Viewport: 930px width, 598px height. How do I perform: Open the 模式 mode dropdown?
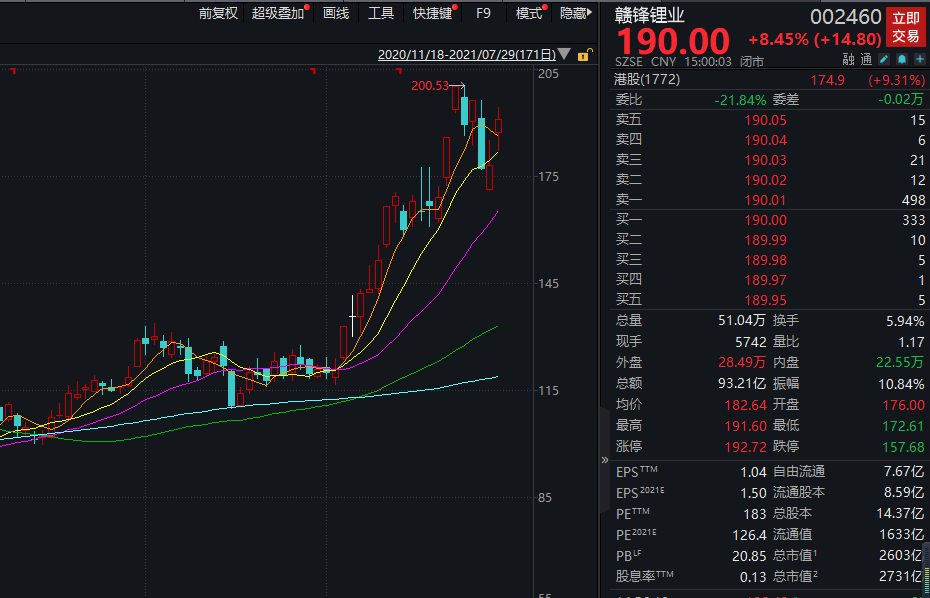[x=530, y=13]
